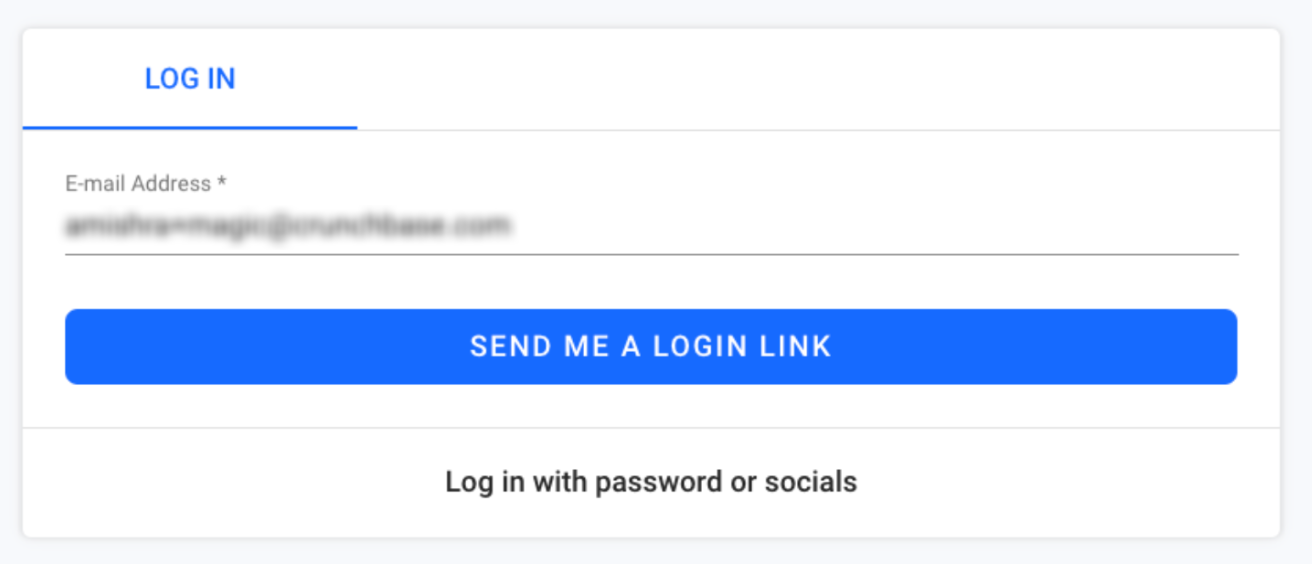Select the LOG IN tab header

190,79
